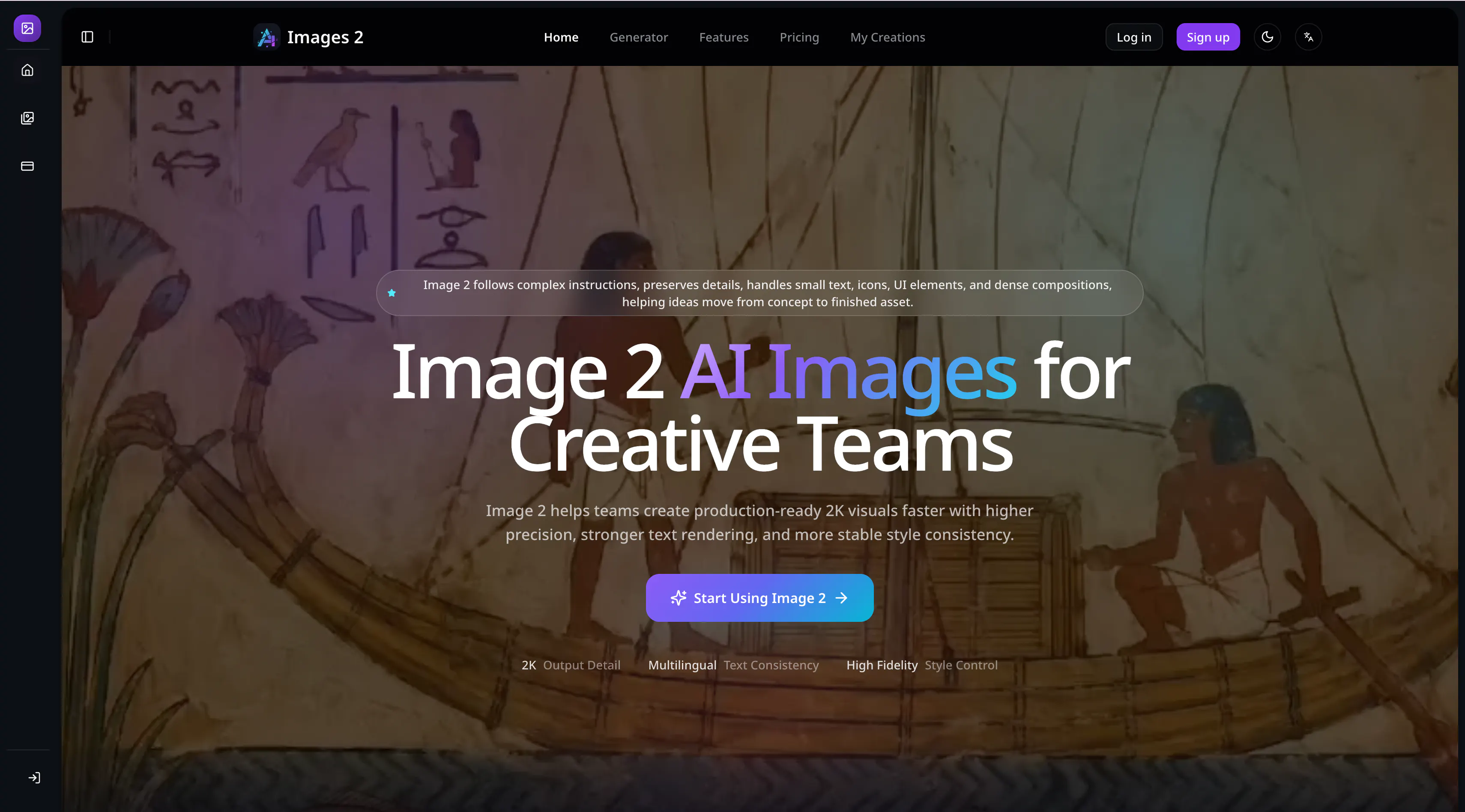Click the star icon in announcement banner
The width and height of the screenshot is (1465, 812).
pos(391,293)
